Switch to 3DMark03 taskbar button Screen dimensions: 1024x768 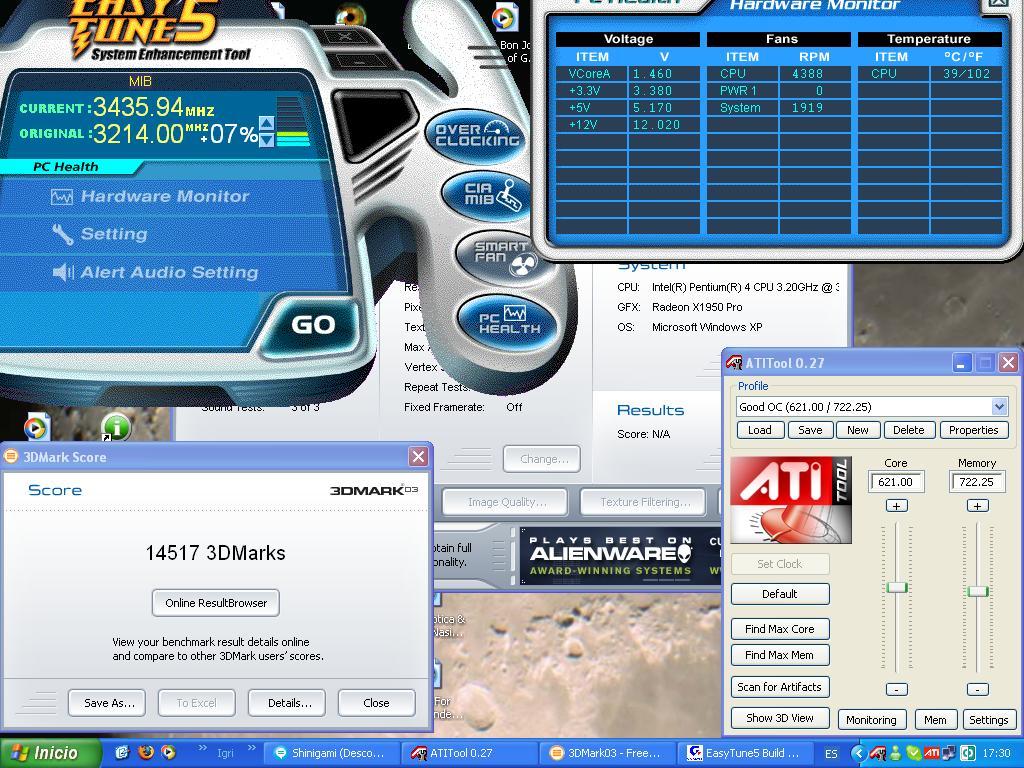606,753
